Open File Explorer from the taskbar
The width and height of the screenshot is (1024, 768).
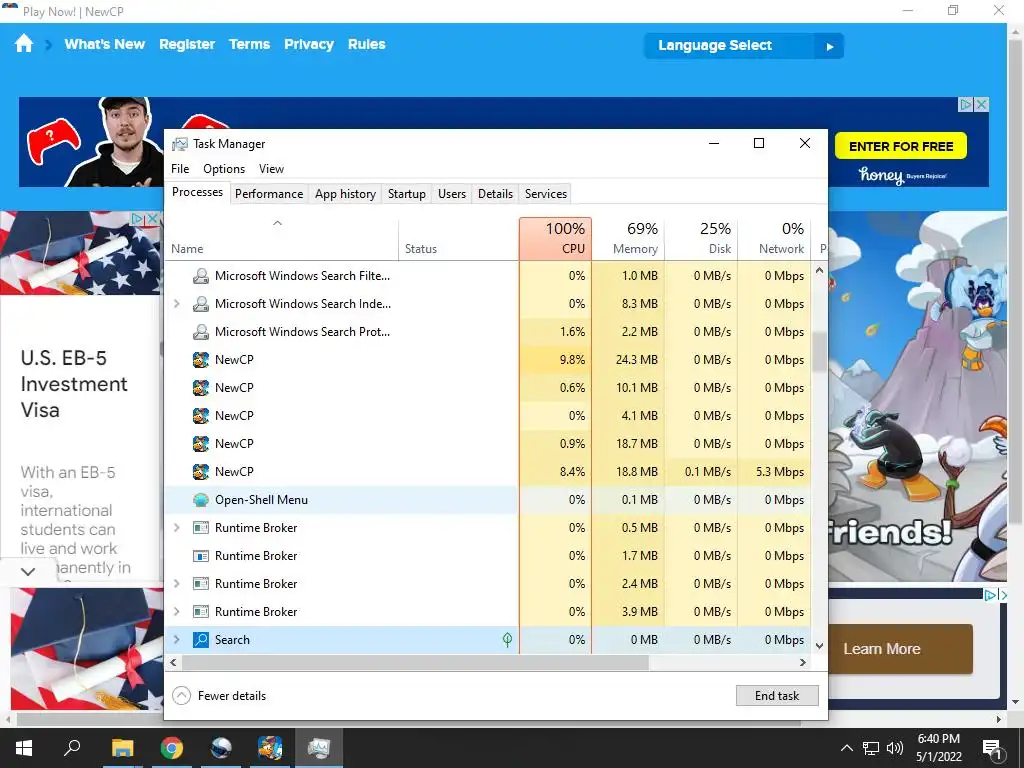[122, 748]
